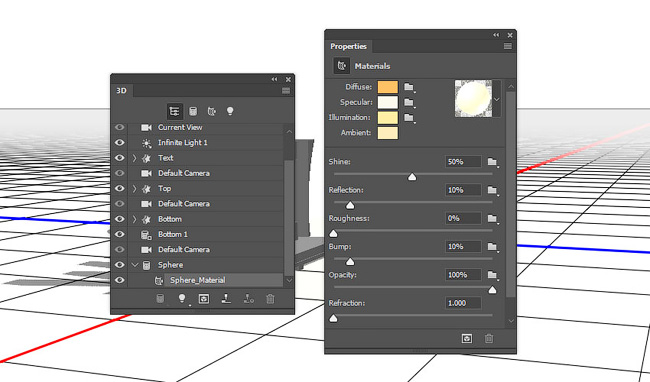This screenshot has height=382, width=650.
Task: Collapse the 3D panel with double arrows
Action: [274, 79]
